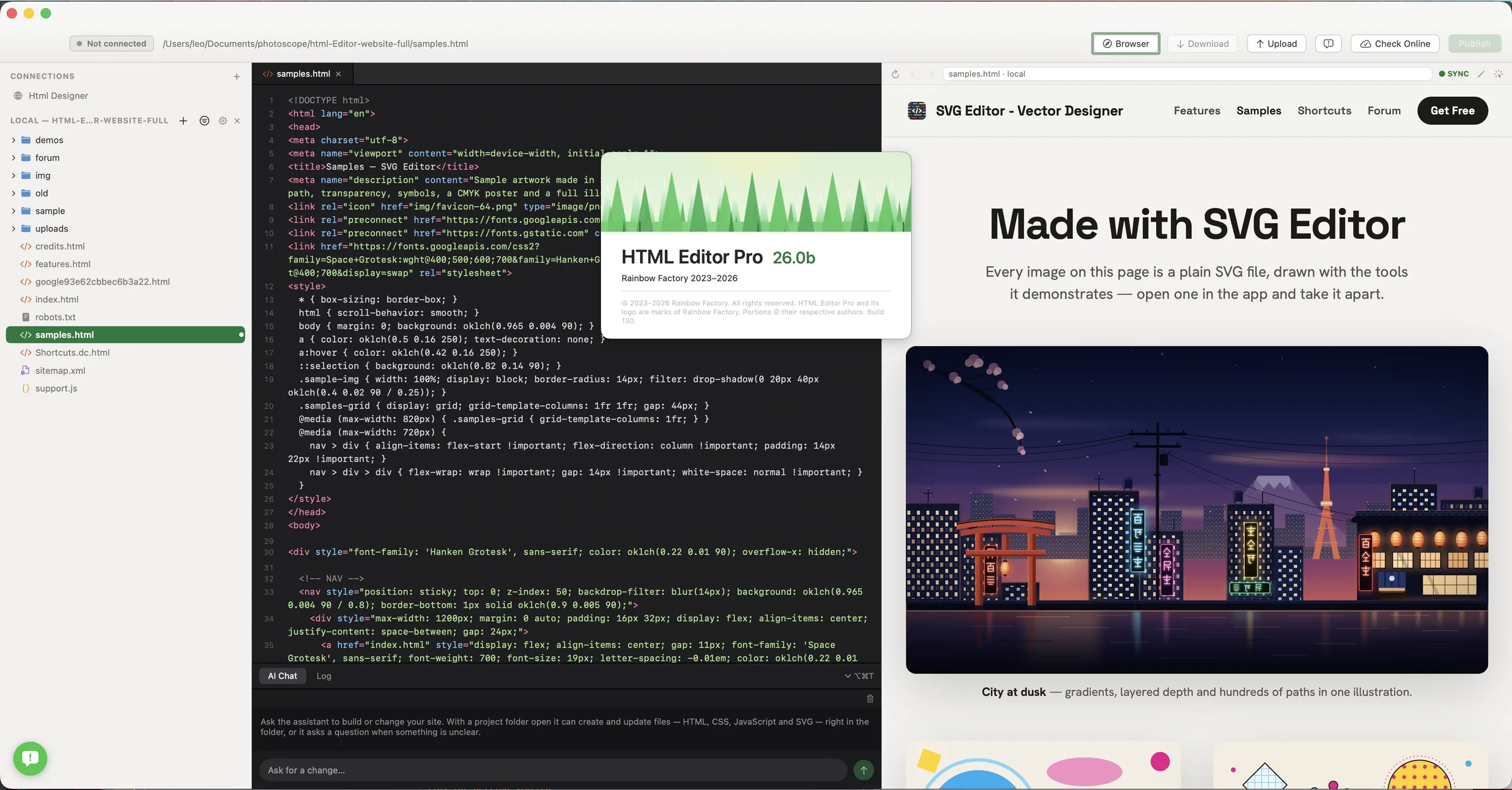This screenshot has height=790, width=1512.
Task: Toggle the Browser preview button
Action: (x=1125, y=43)
